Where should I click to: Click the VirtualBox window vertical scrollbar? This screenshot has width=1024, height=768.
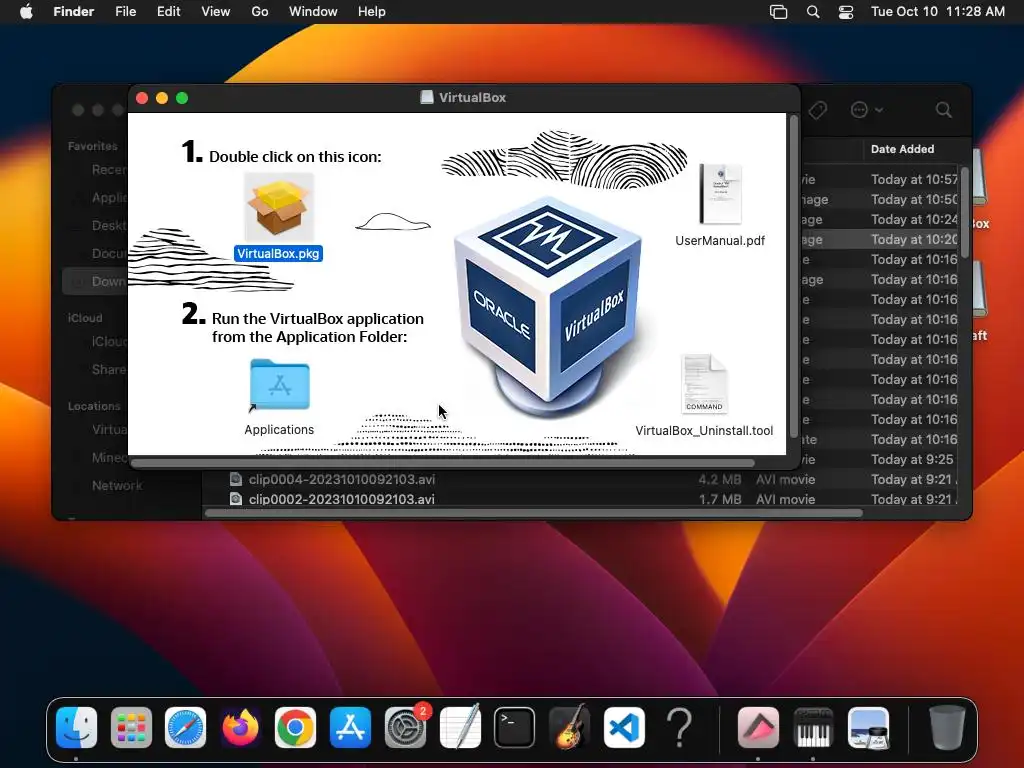point(793,276)
